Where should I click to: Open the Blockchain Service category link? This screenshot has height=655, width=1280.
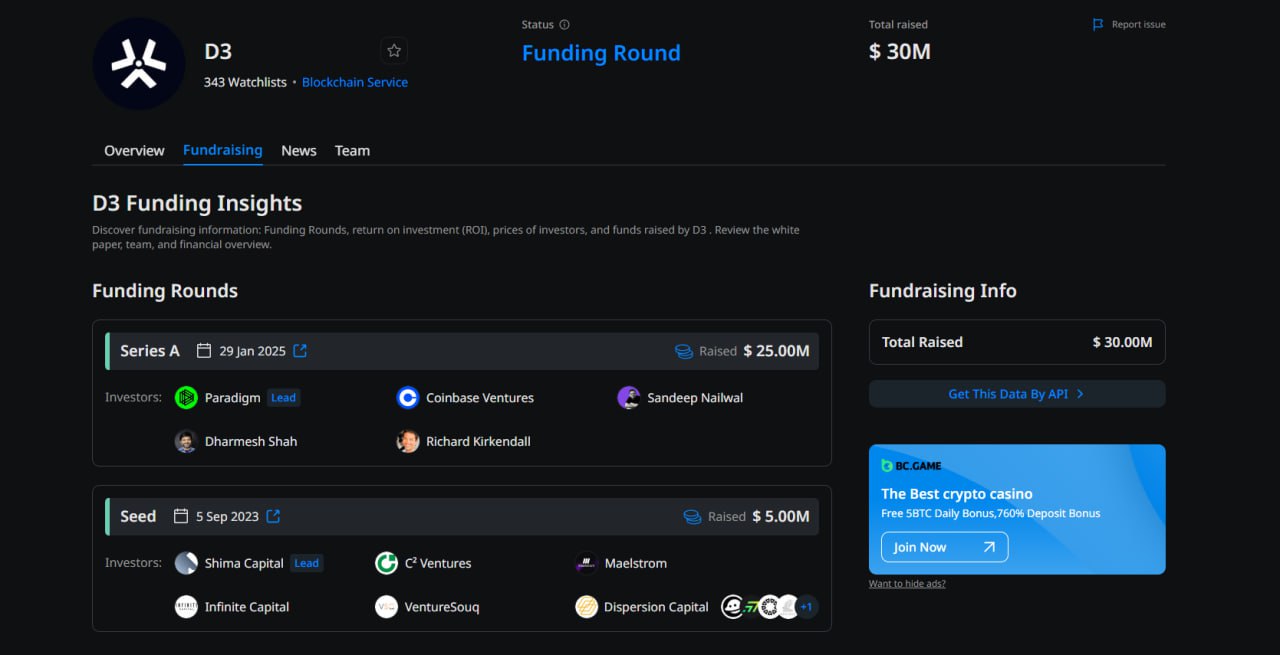pos(355,82)
